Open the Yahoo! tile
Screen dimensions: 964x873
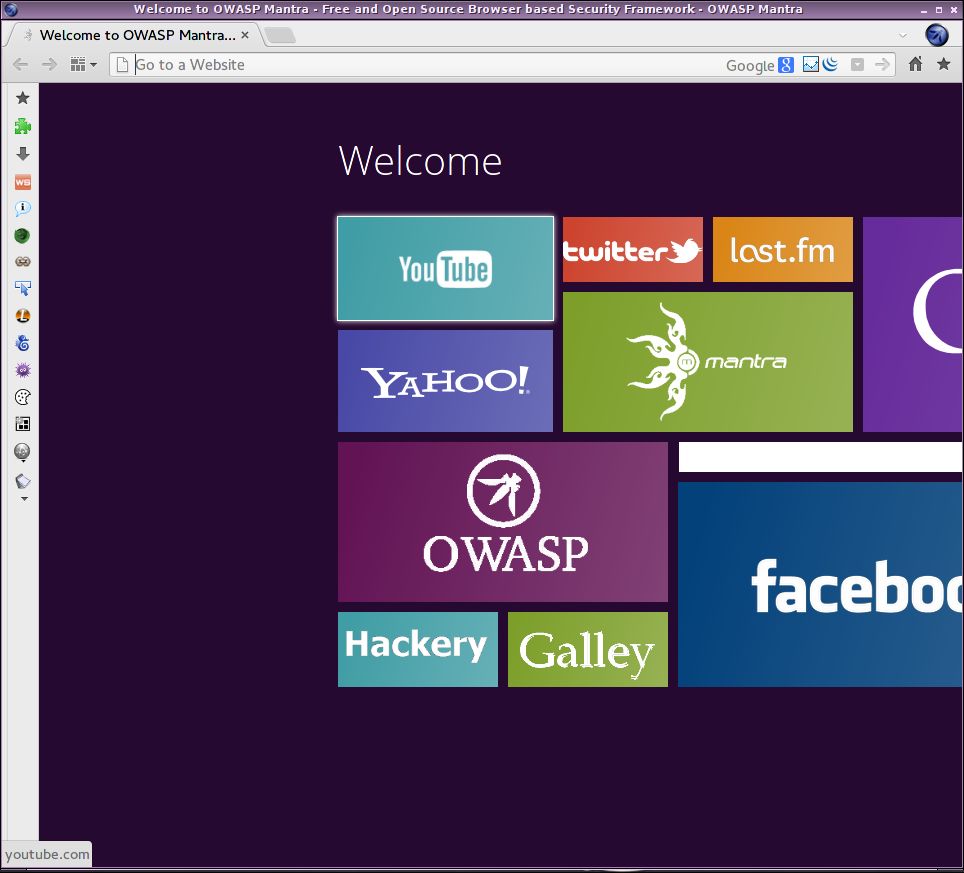(445, 381)
